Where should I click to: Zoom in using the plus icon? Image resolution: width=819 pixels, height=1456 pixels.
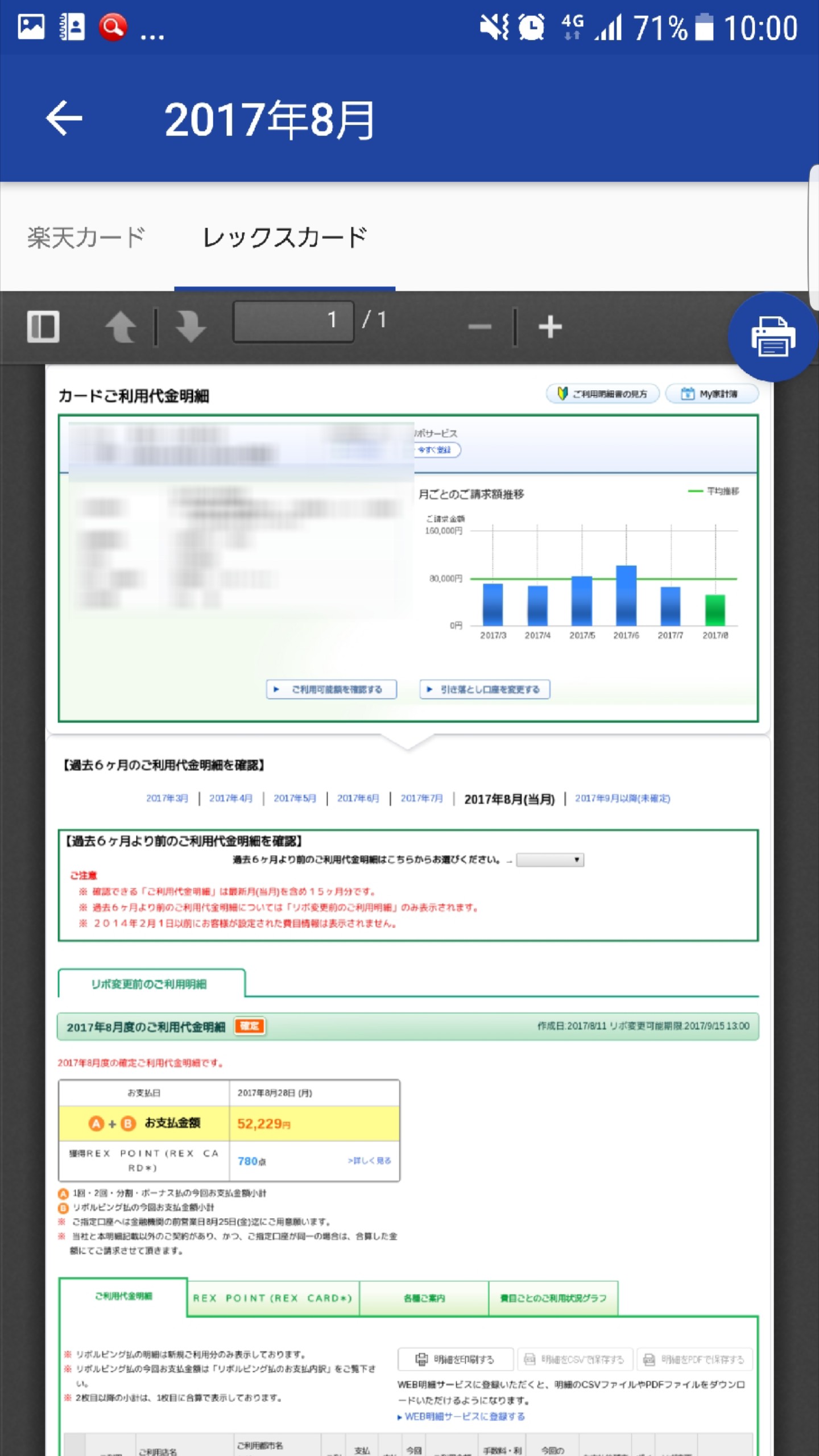point(550,326)
